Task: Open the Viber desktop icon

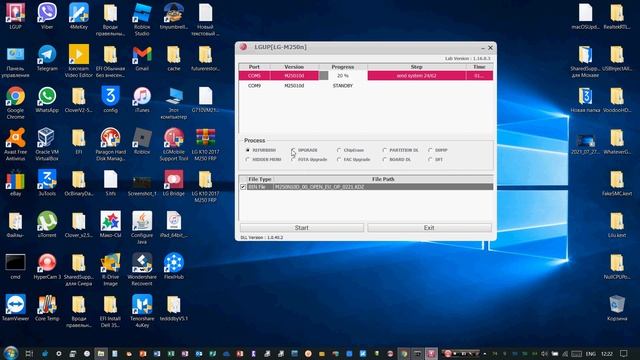Action: tap(47, 16)
